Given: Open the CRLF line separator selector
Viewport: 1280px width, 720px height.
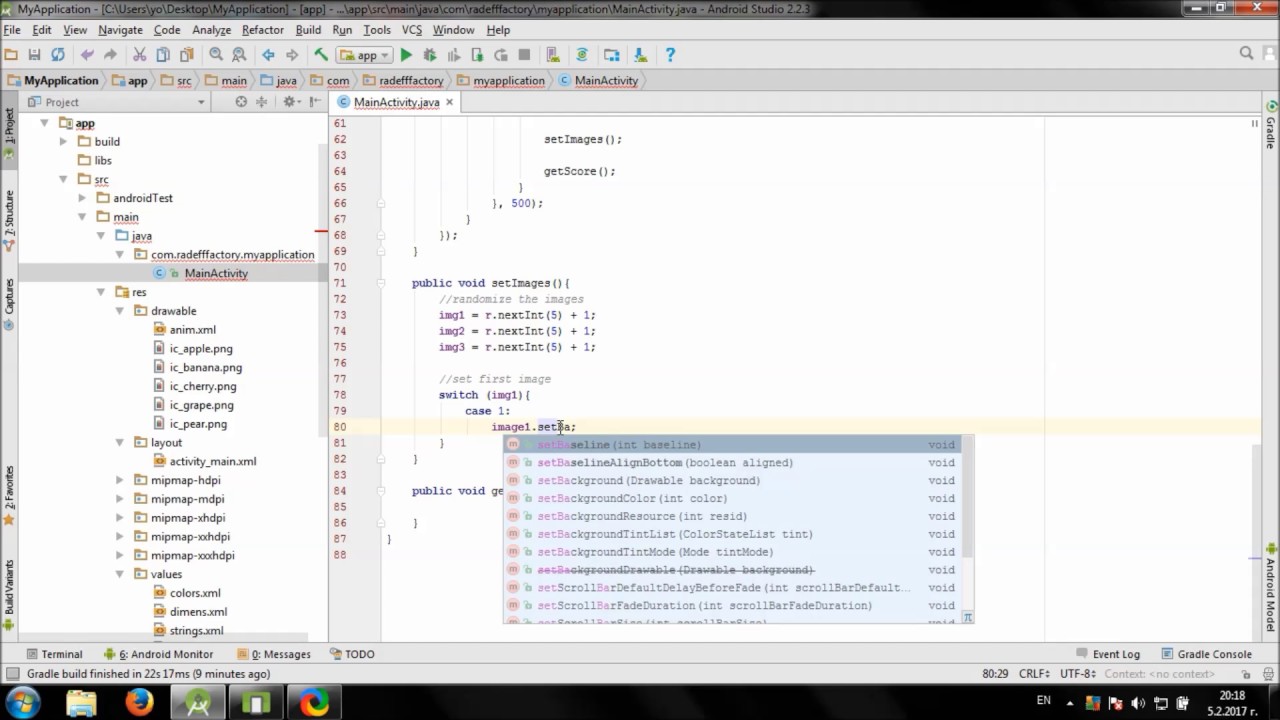Looking at the screenshot, I should (1036, 674).
